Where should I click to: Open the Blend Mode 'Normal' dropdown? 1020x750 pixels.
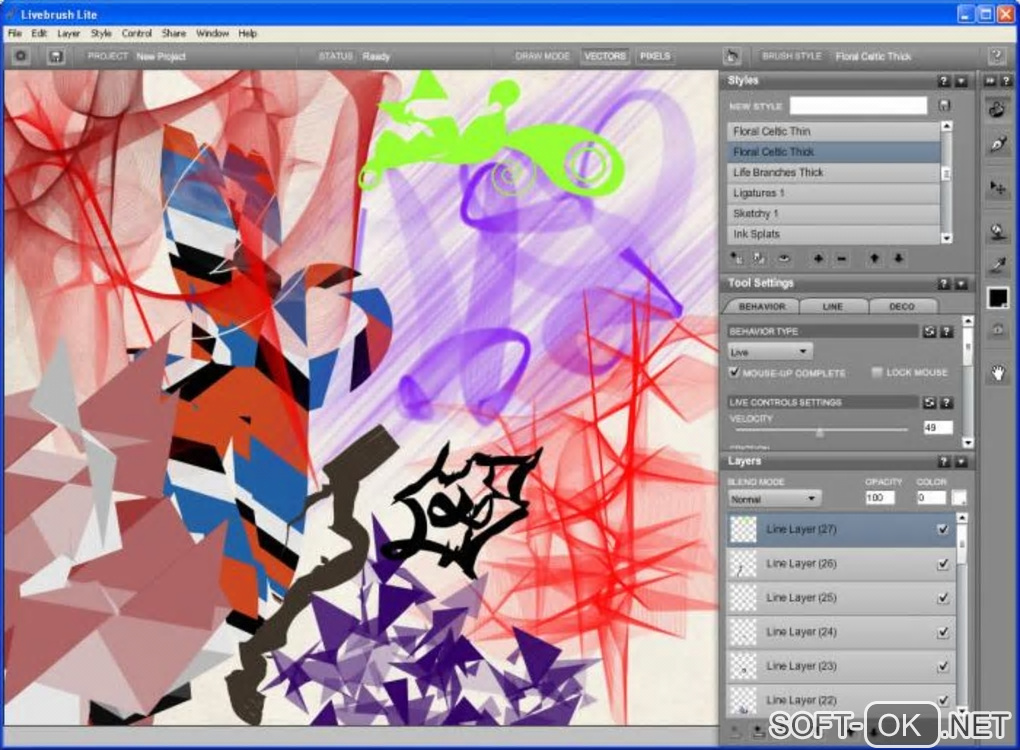(773, 499)
